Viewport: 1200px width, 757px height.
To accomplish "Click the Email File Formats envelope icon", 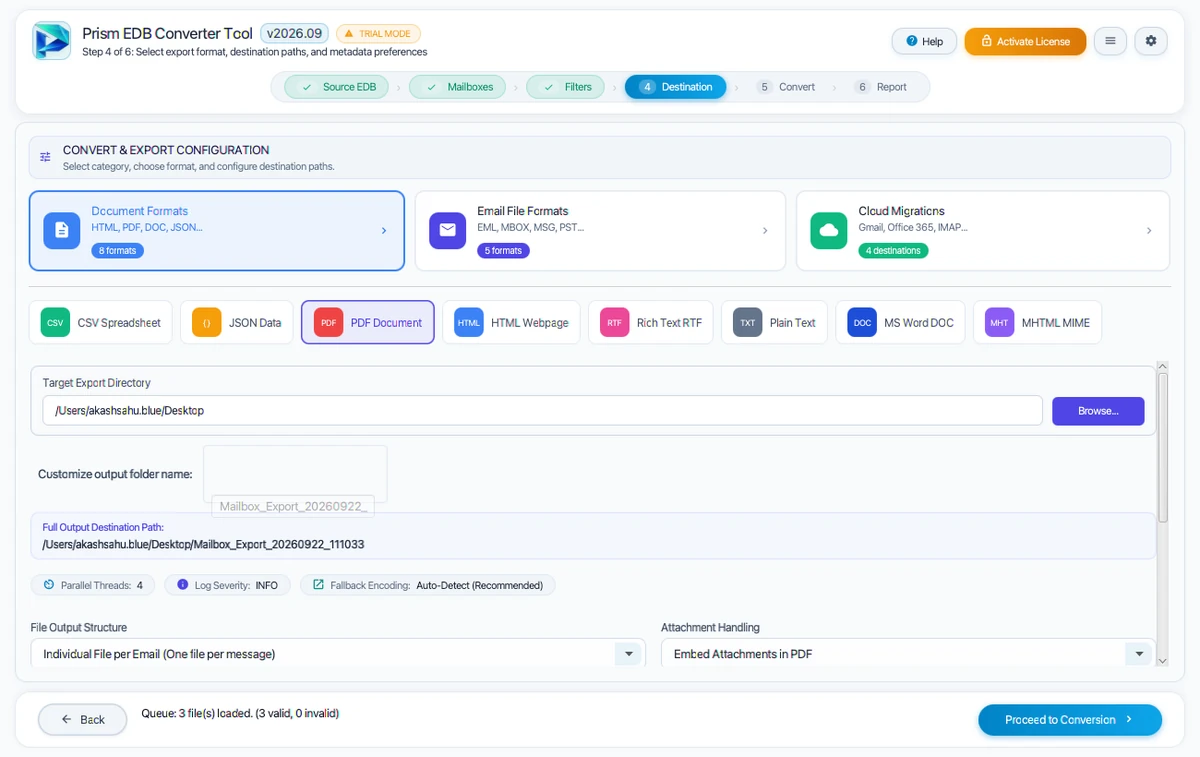I will coord(447,230).
